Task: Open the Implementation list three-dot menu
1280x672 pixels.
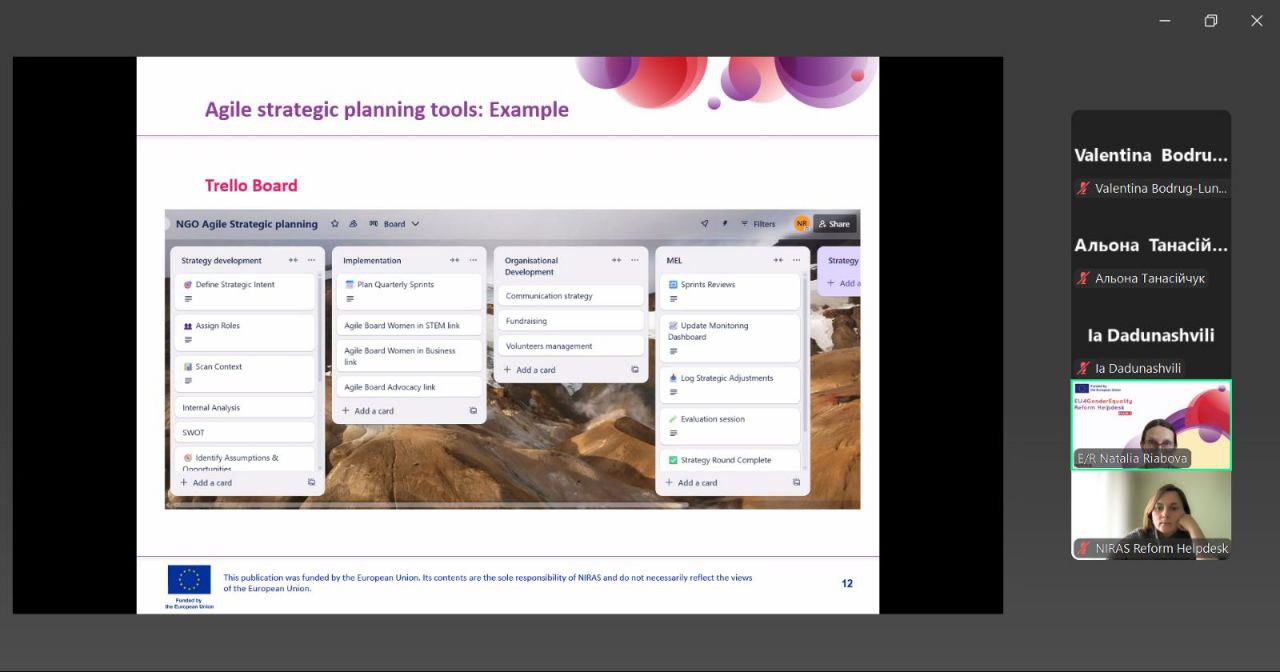Action: [473, 260]
